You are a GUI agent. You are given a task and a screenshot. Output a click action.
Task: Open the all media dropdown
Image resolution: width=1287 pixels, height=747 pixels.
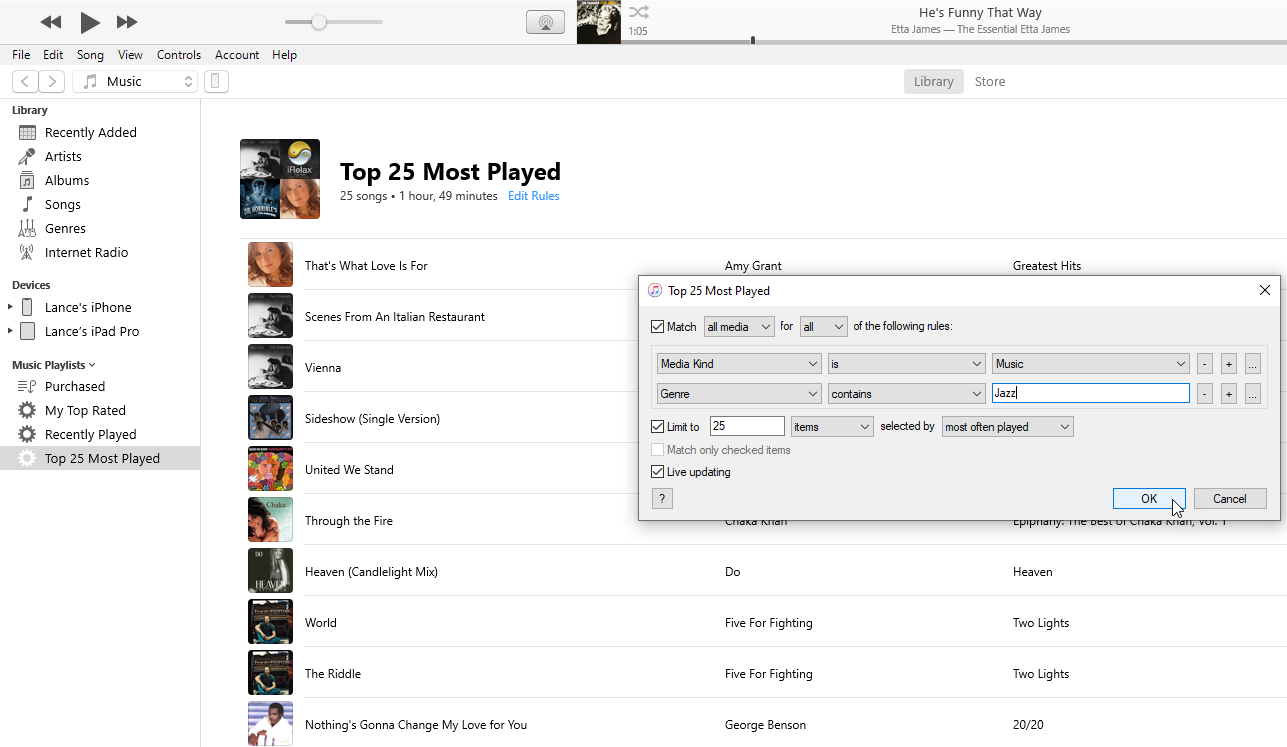[739, 327]
